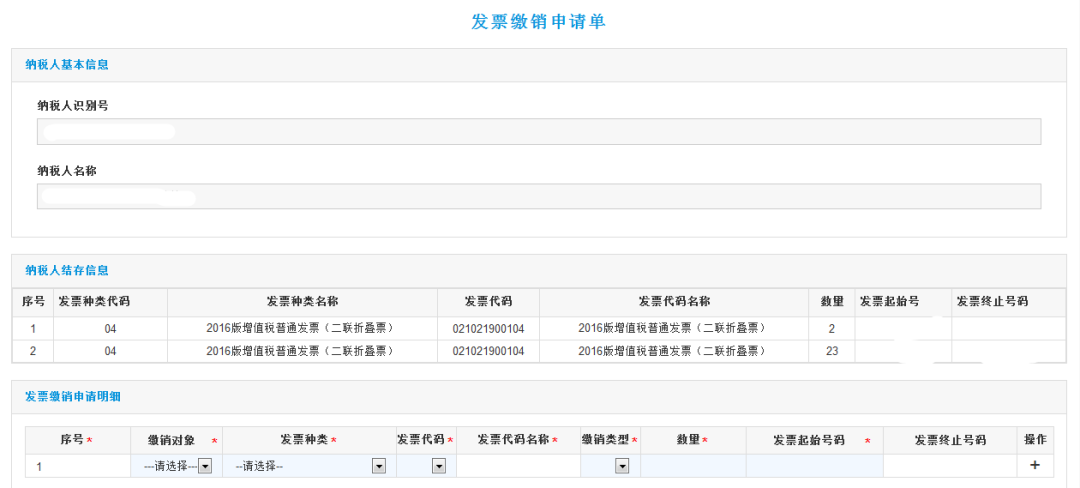Click the 发票代码名称 header in inventory table

click(x=674, y=301)
